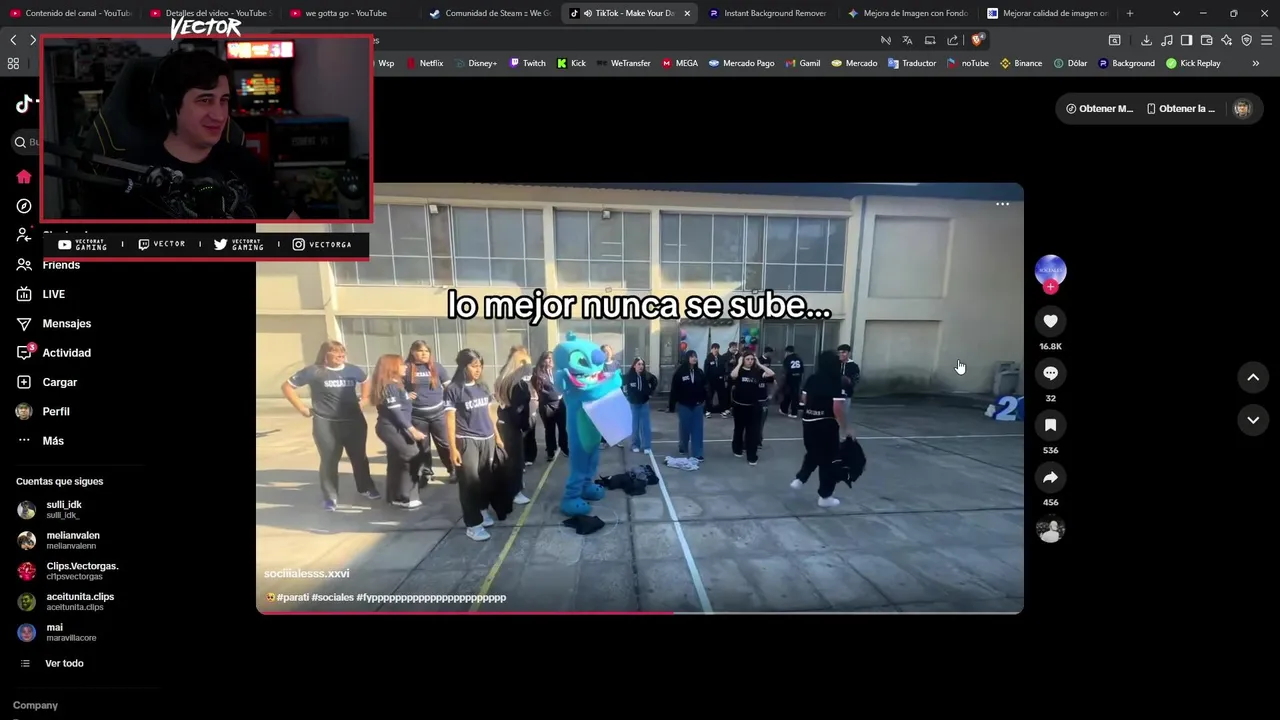Image resolution: width=1280 pixels, height=720 pixels.
Task: Open the browser hamburger main menu
Action: (1267, 40)
